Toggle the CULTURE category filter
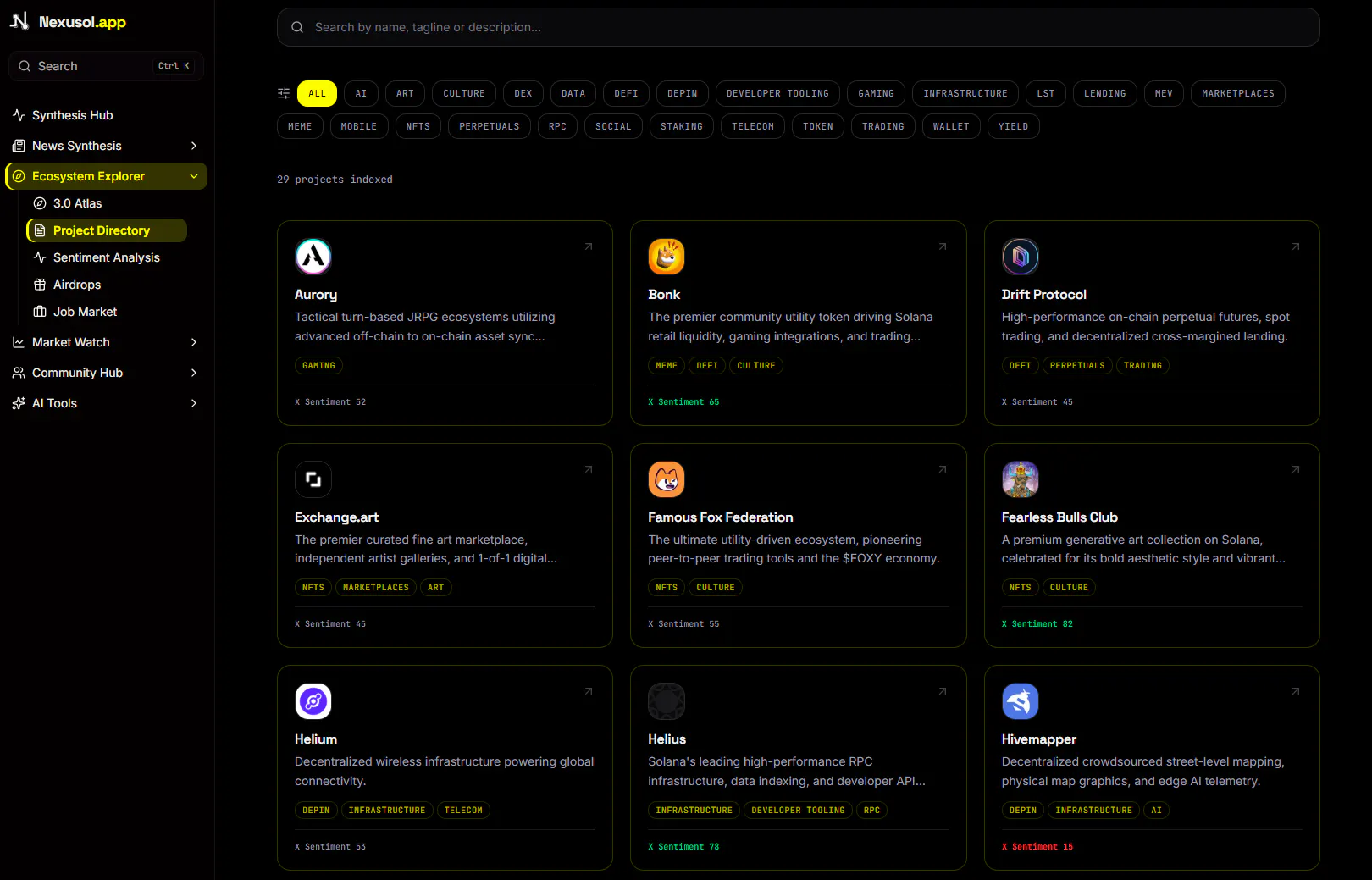 click(x=464, y=93)
